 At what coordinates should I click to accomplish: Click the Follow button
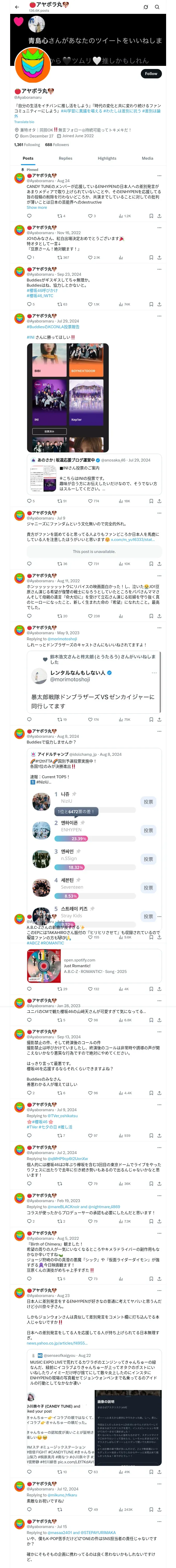pos(150,74)
